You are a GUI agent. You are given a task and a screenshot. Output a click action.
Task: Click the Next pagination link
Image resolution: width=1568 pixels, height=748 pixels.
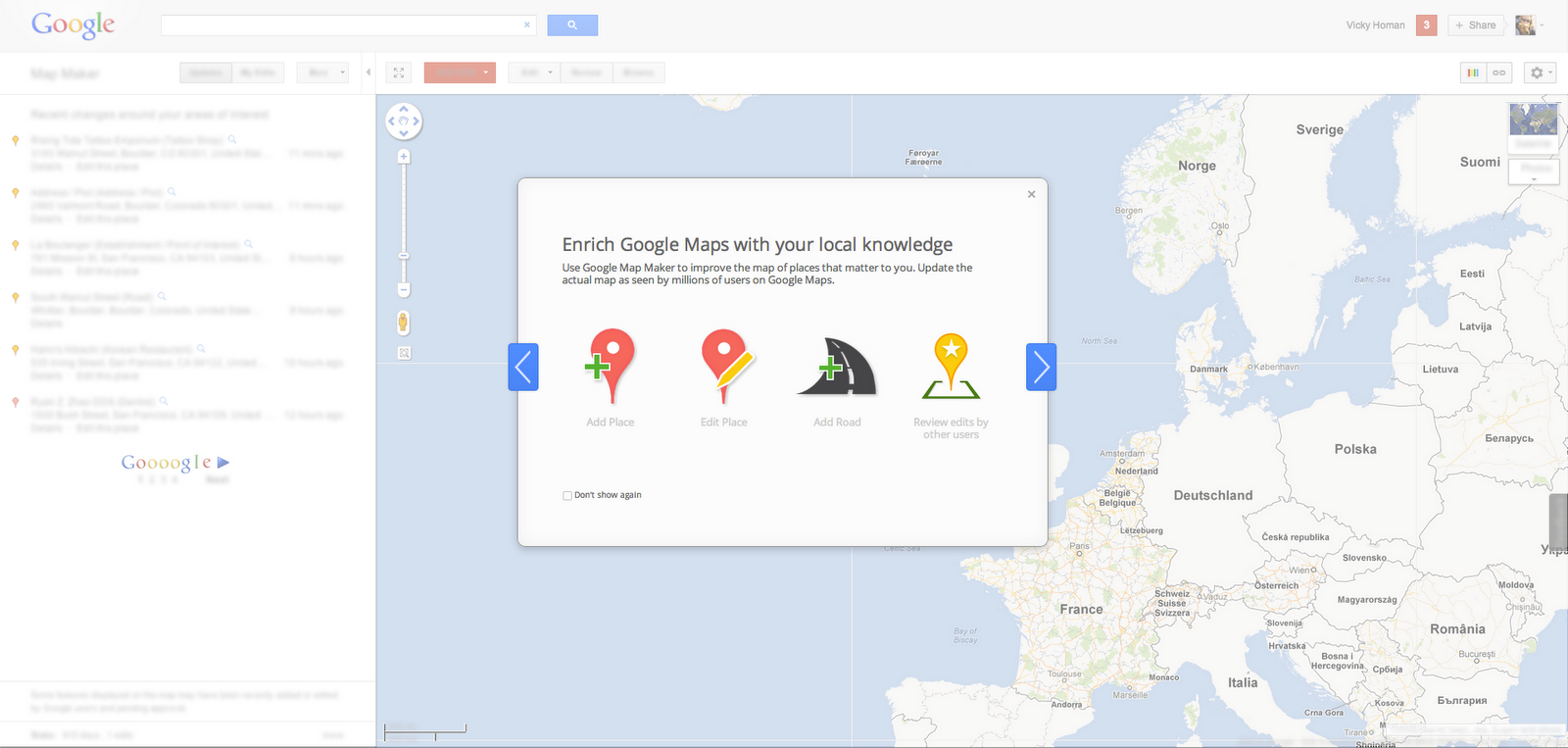(x=218, y=479)
